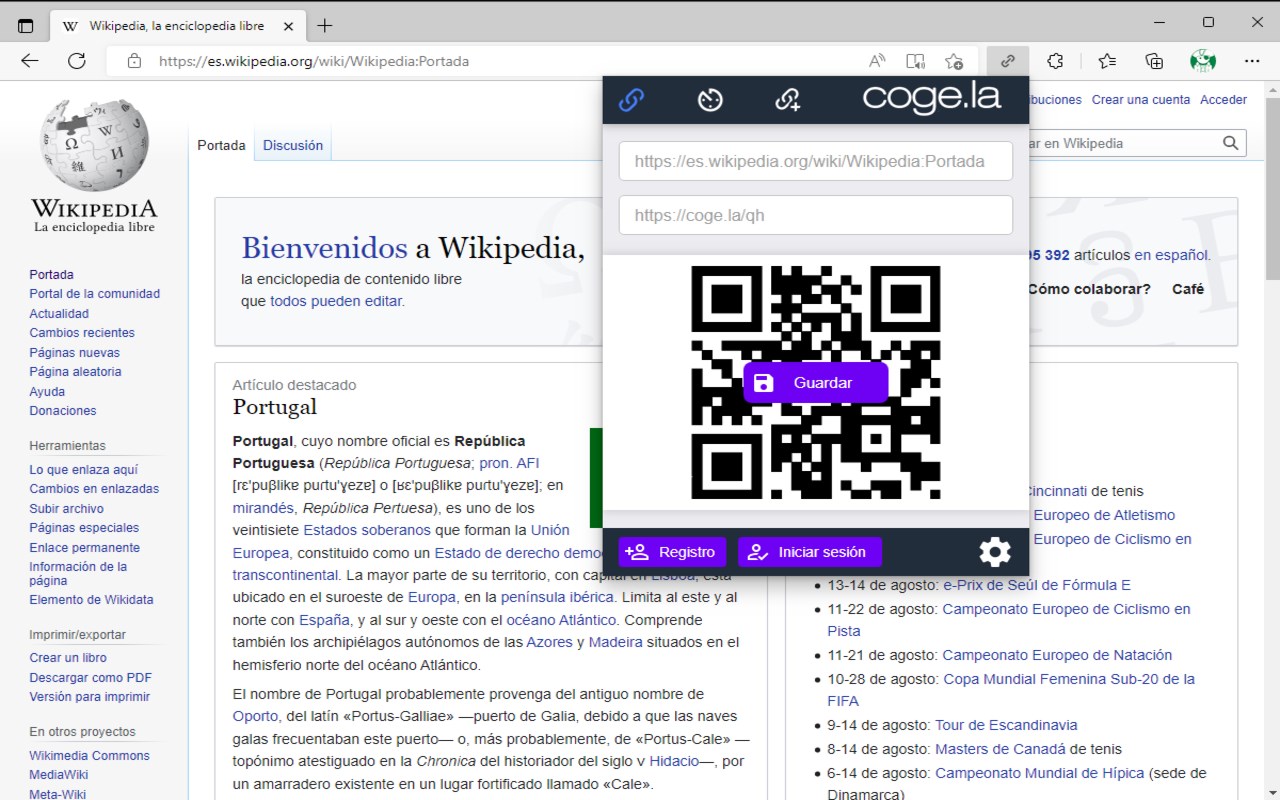Open a new browser tab
1280x800 pixels.
pos(324,26)
